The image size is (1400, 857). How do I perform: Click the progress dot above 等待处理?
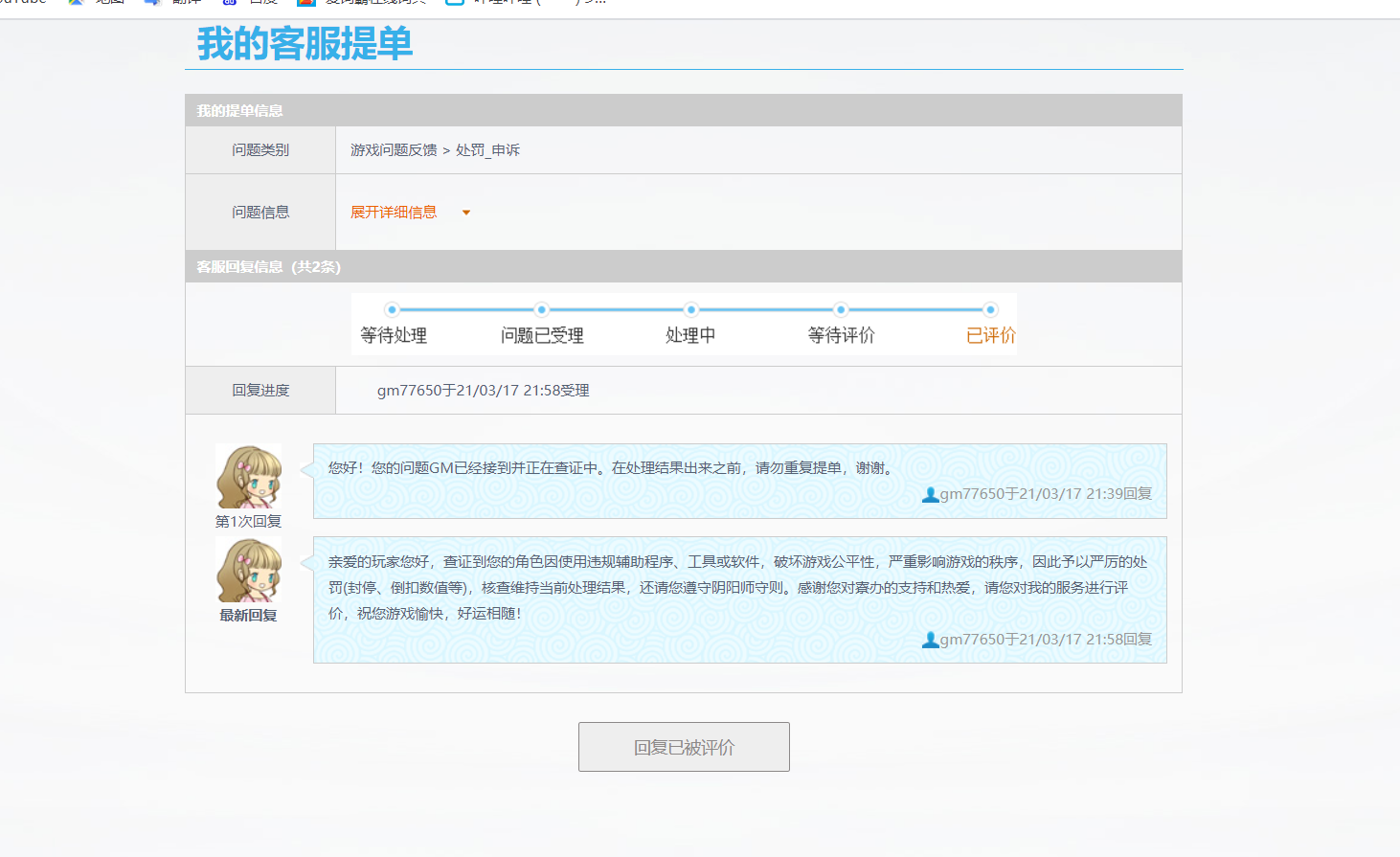(x=392, y=309)
